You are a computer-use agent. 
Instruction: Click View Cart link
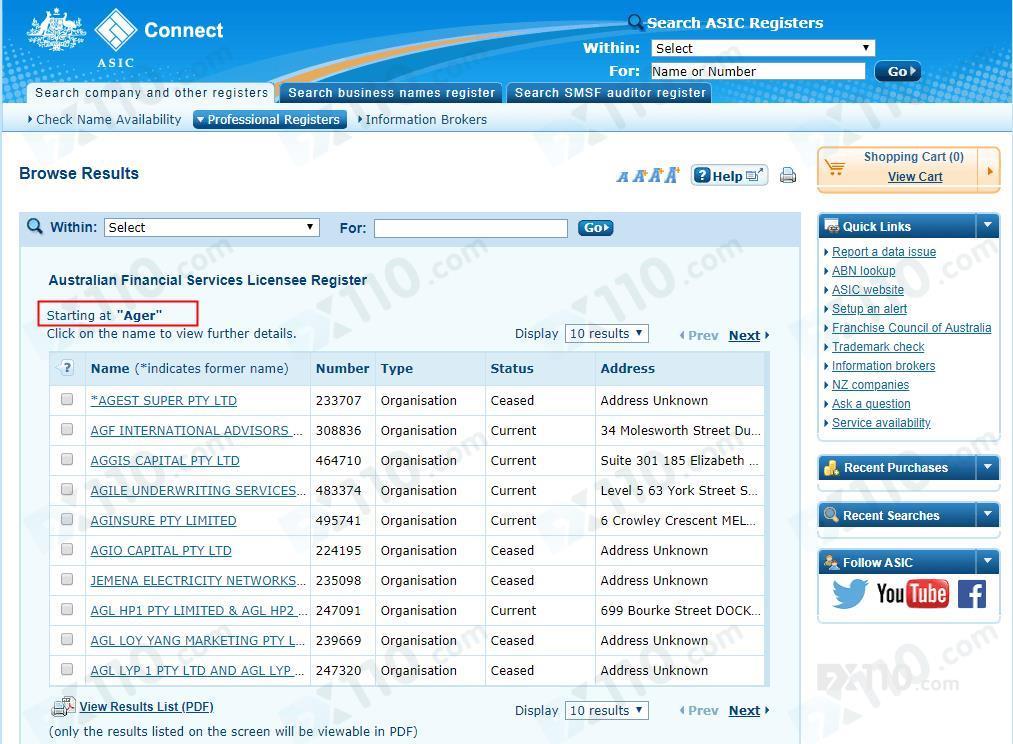click(914, 177)
